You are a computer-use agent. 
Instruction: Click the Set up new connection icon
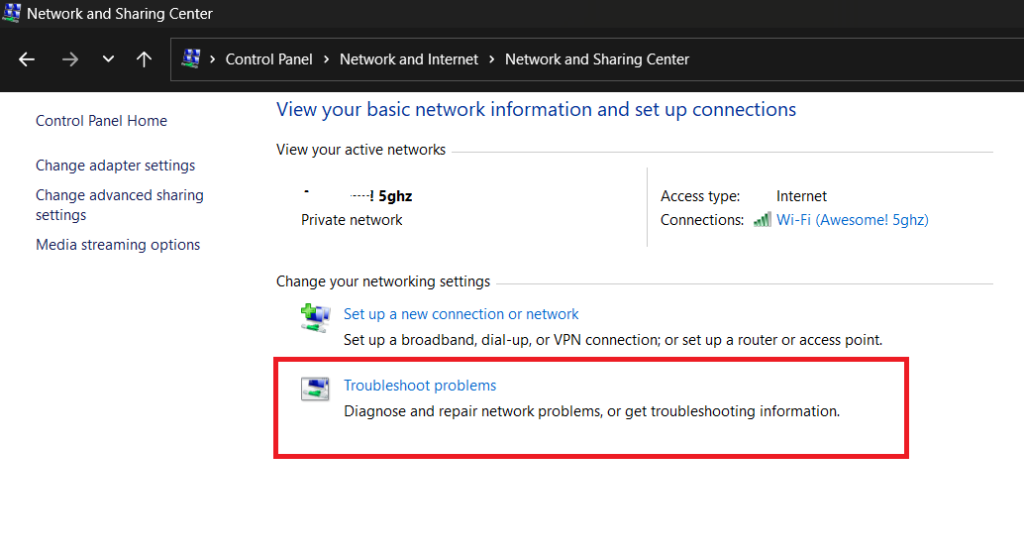point(315,318)
